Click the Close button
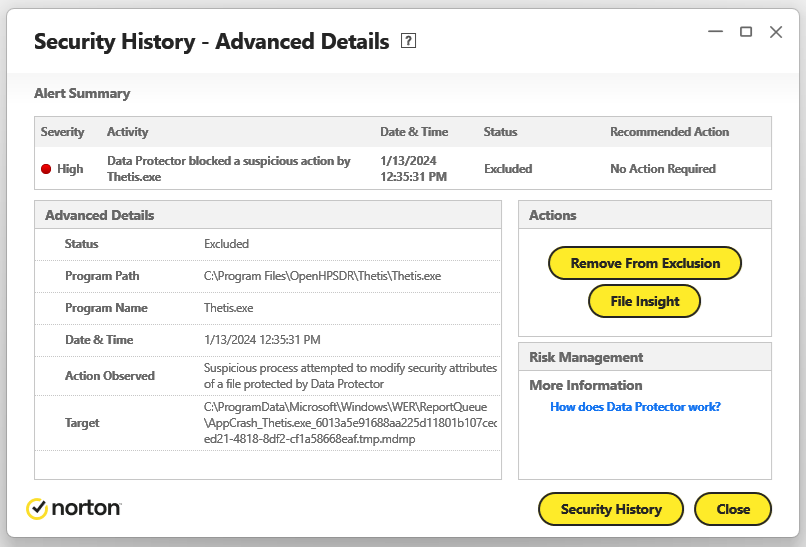The width and height of the screenshot is (806, 547). point(733,509)
